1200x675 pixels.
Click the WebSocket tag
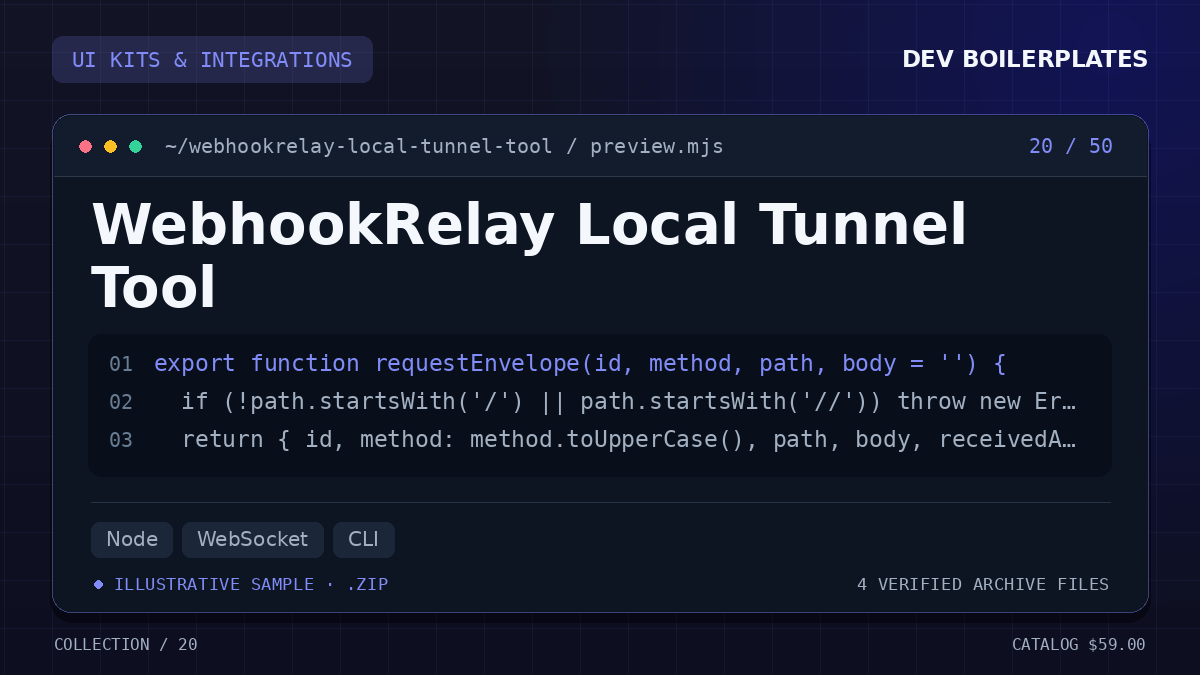(253, 540)
